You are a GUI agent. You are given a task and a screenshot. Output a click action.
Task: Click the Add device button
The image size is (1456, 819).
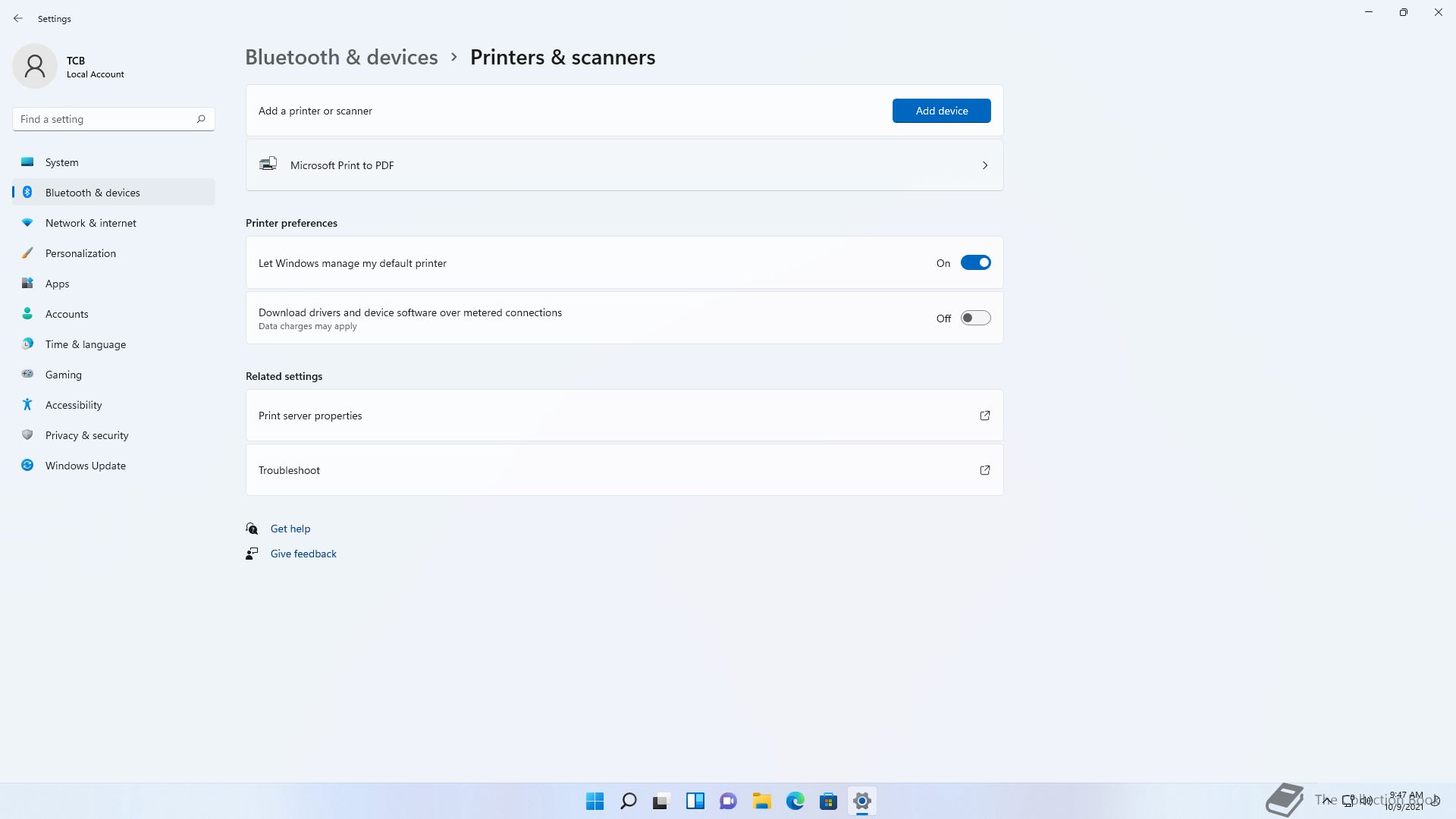(x=941, y=111)
